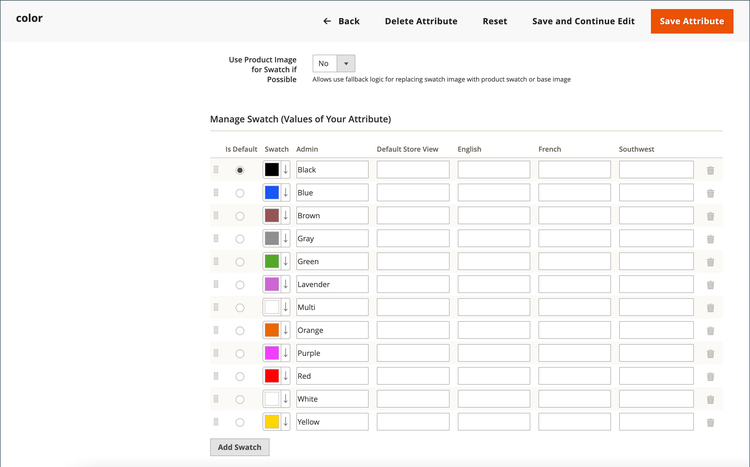Open Use Product Image for Swatch dropdown

pyautogui.click(x=335, y=63)
